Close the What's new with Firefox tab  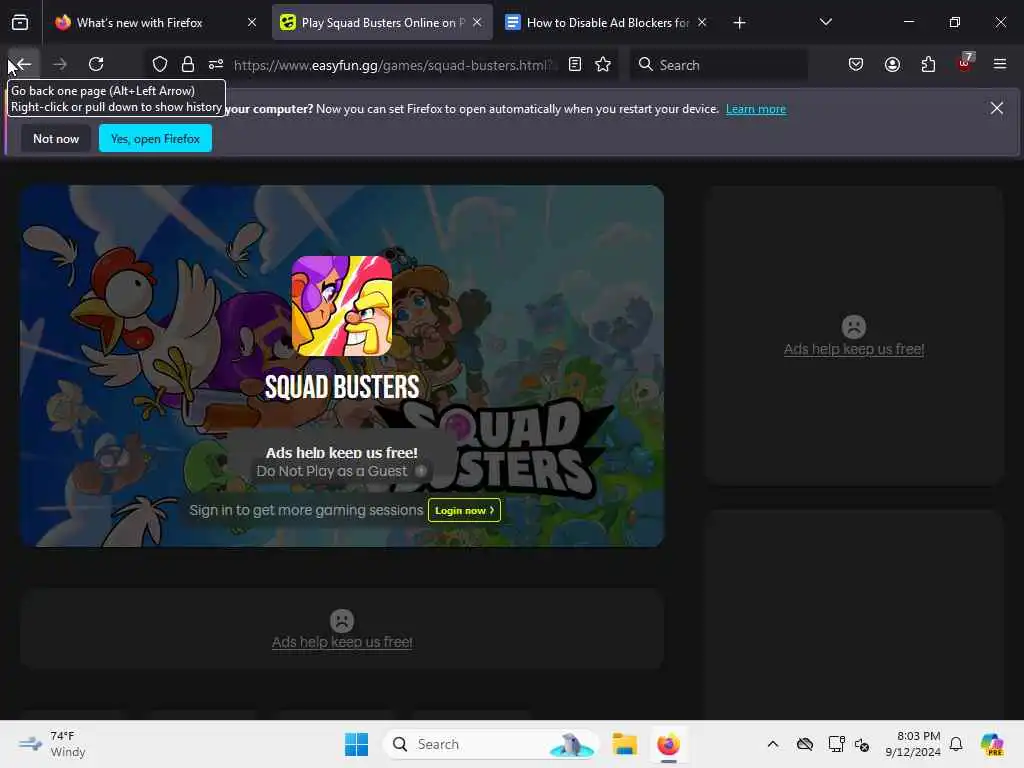(251, 23)
